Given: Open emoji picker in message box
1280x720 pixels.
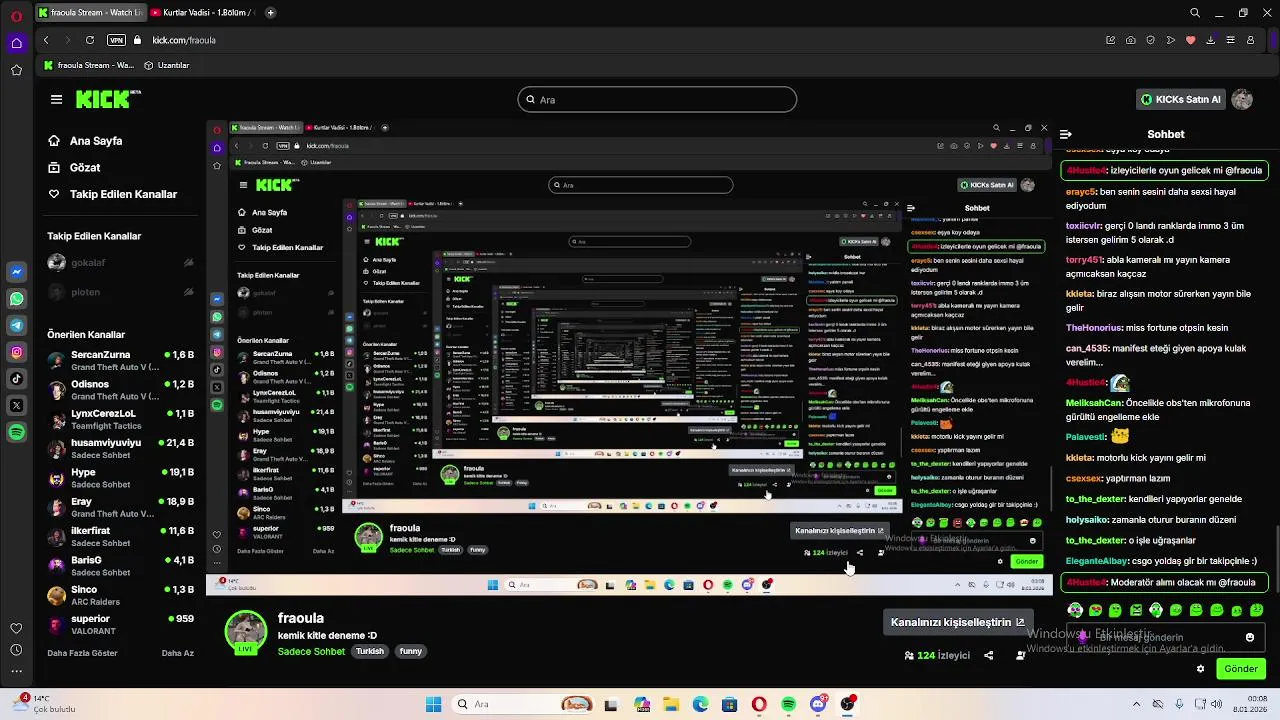Looking at the screenshot, I should (x=1249, y=637).
